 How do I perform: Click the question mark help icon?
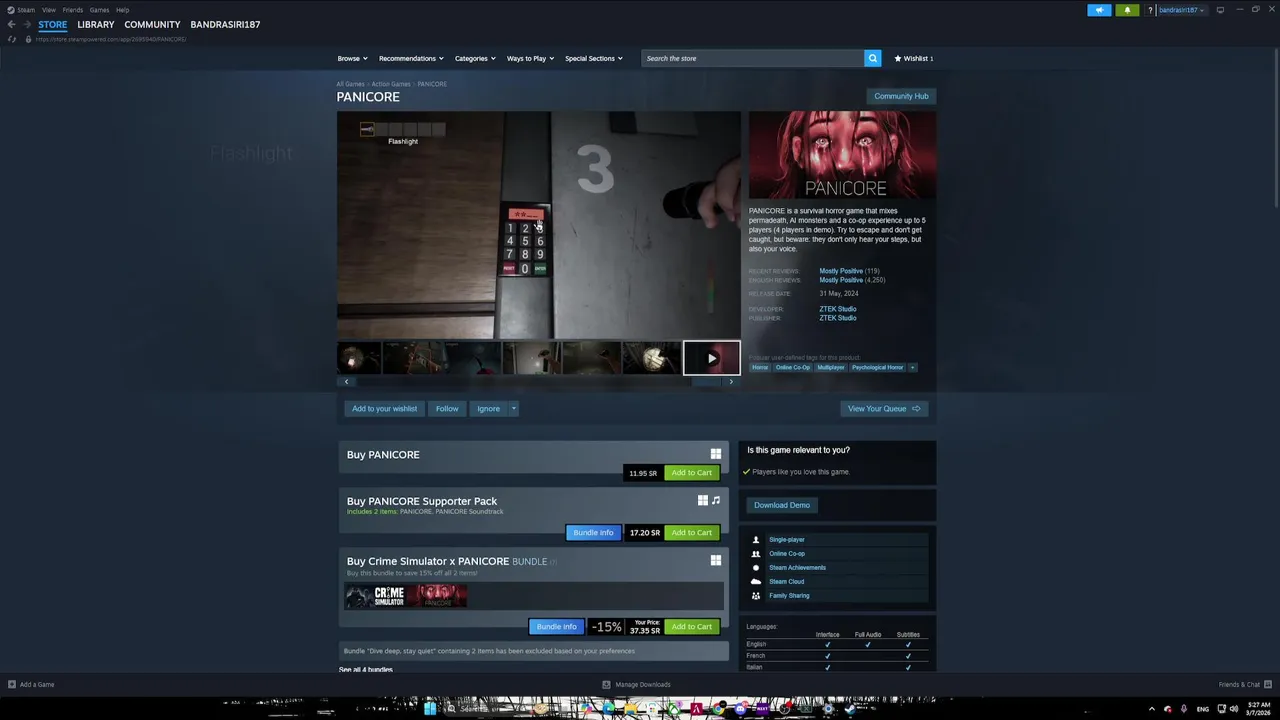[x=1150, y=10]
